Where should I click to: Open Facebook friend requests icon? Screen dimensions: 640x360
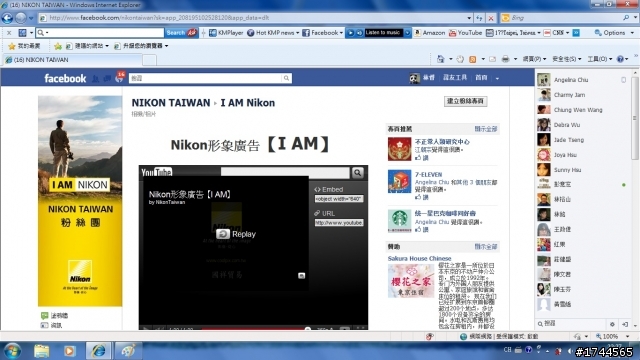tap(96, 78)
